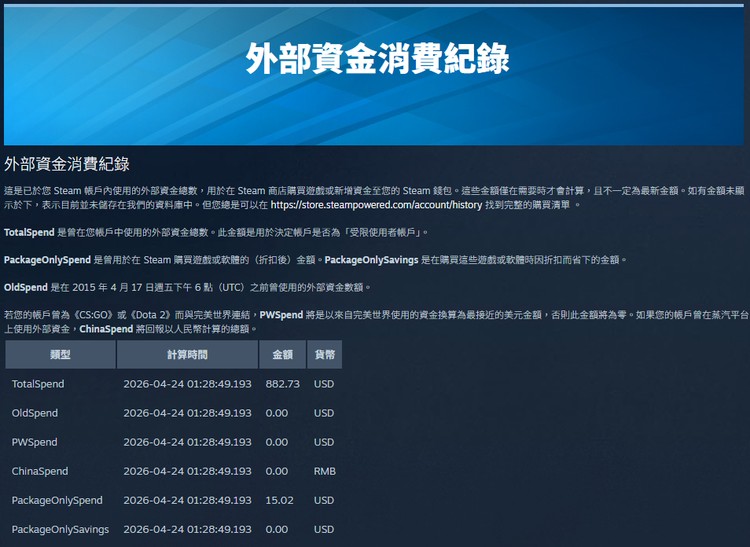Click USD in the PWSpend row

tap(324, 442)
